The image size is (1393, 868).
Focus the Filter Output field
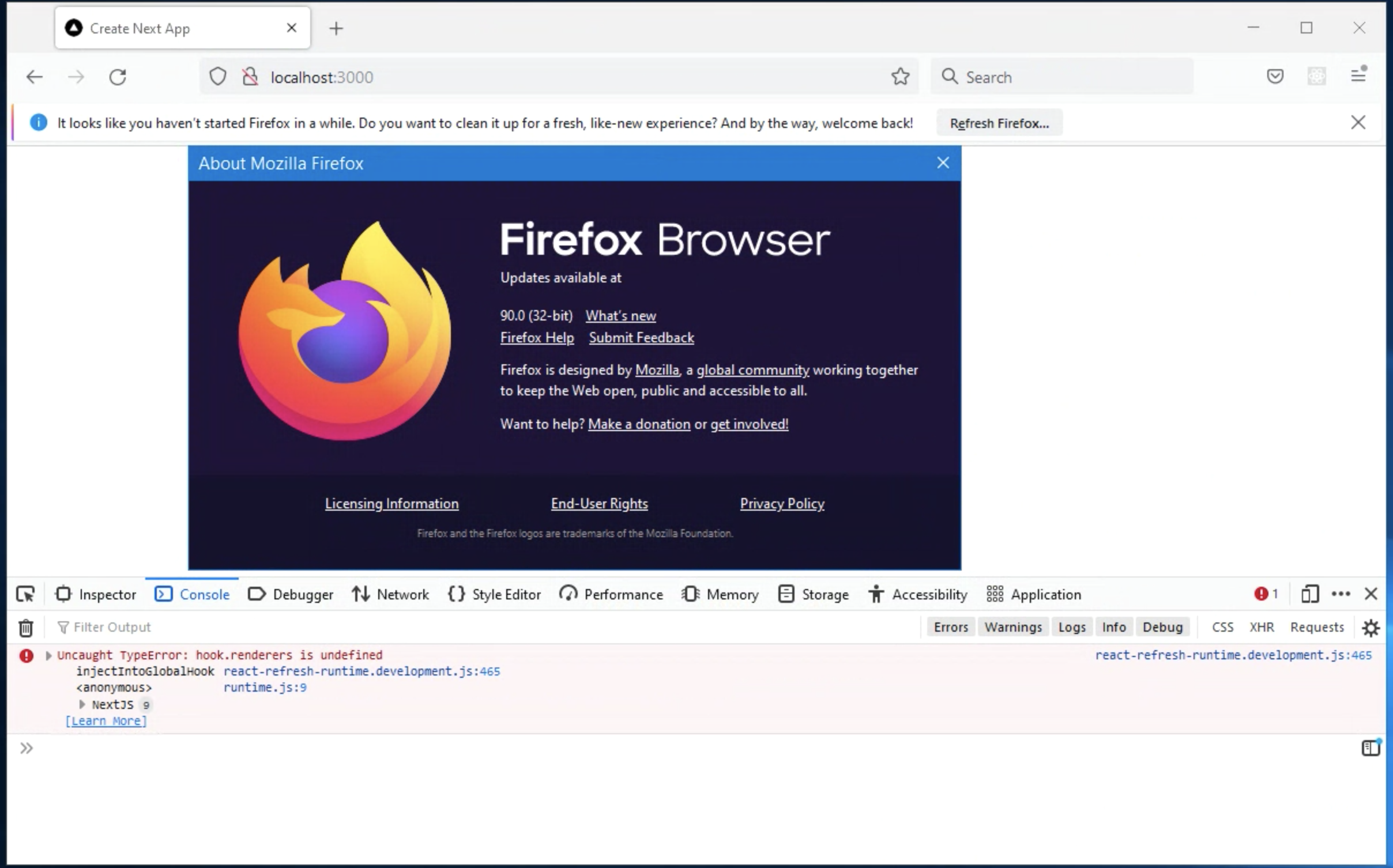coord(484,627)
